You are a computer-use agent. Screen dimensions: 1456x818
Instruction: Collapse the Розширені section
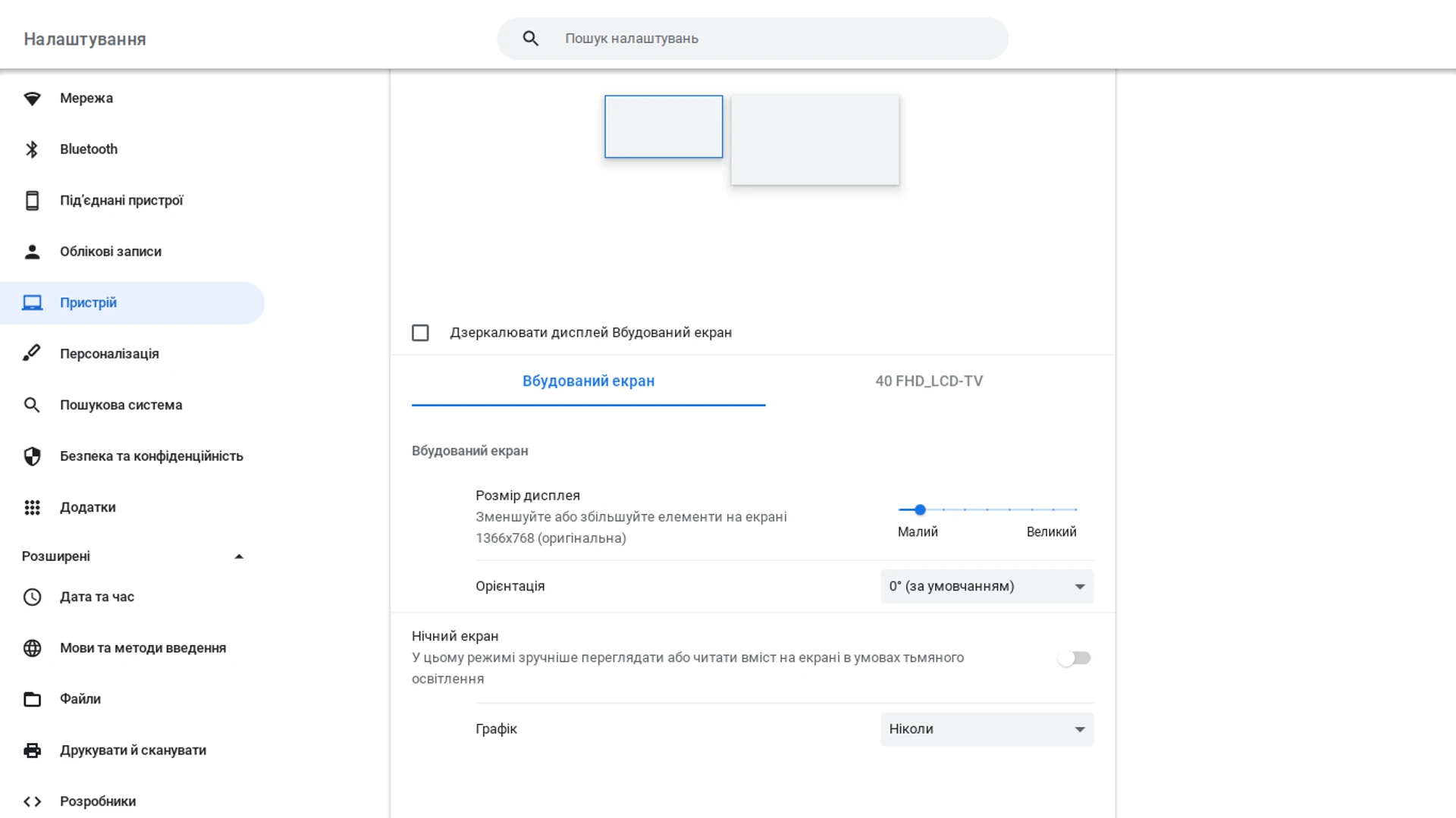(239, 556)
